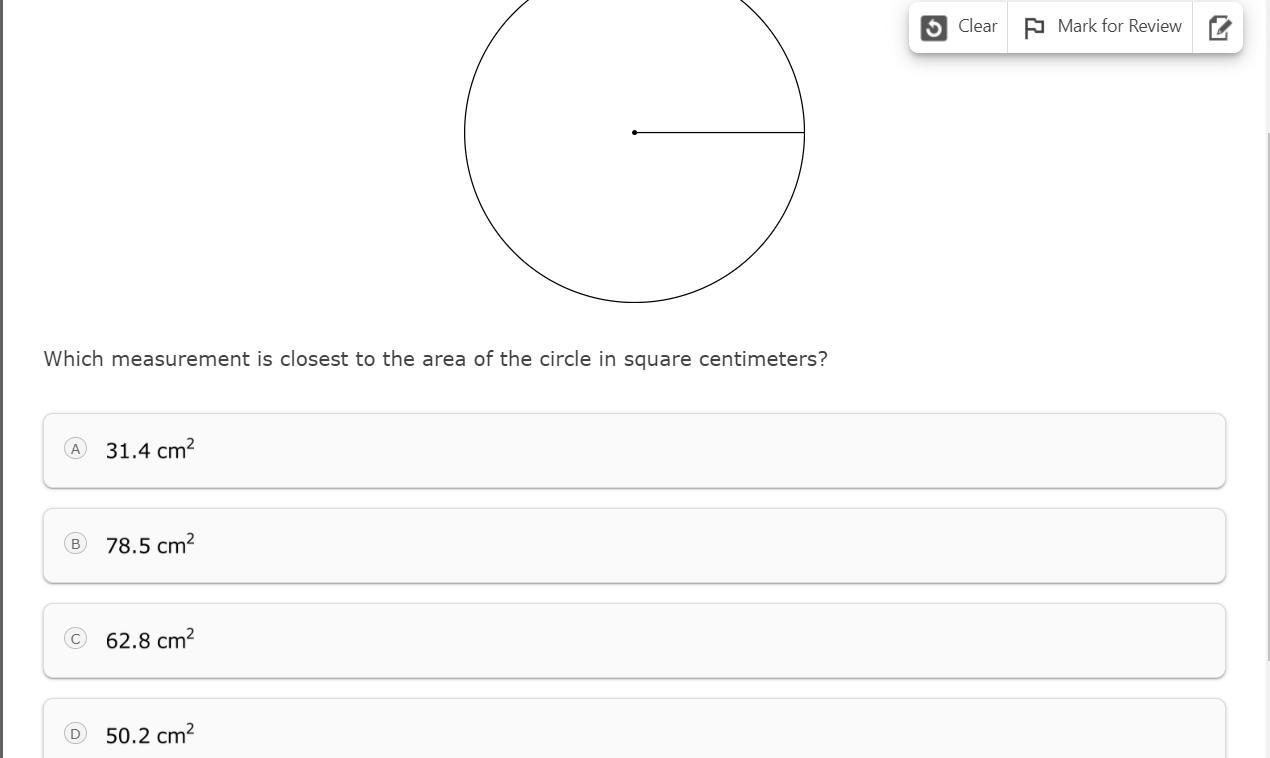Select answer option 31.4 cm²
The height and width of the screenshot is (758, 1270).
(x=150, y=450)
